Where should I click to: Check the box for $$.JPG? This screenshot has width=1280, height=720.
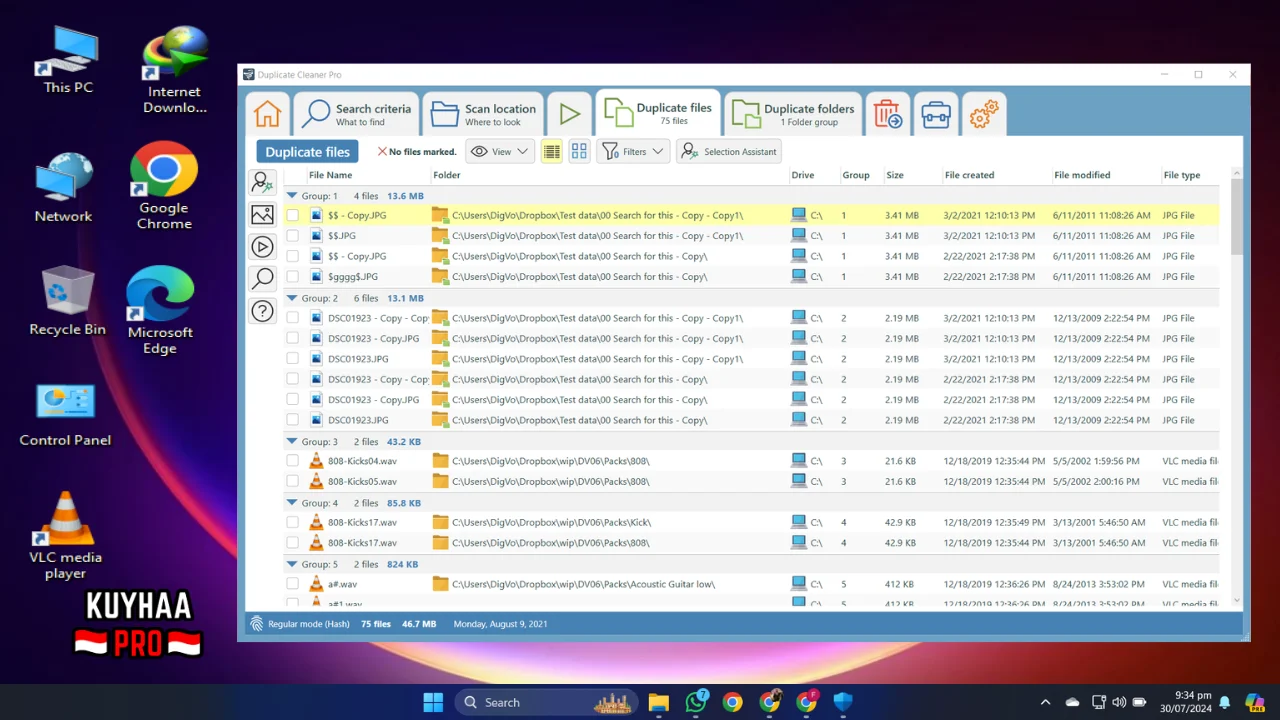(292, 236)
